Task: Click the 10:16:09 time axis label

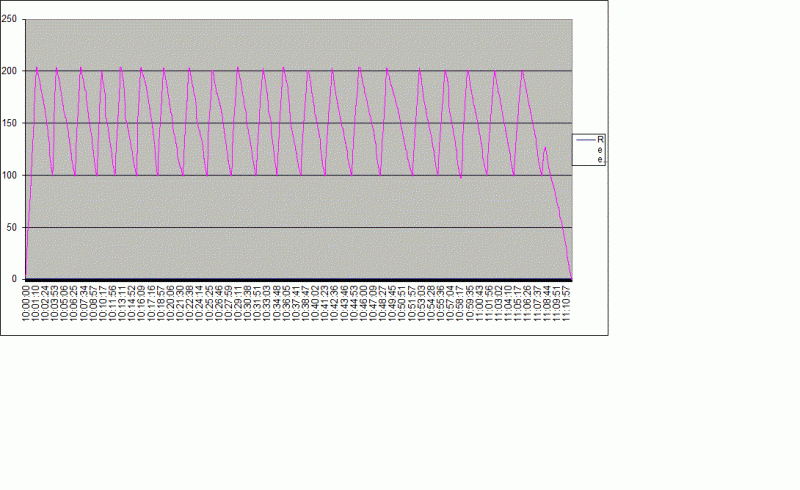Action: [x=142, y=303]
